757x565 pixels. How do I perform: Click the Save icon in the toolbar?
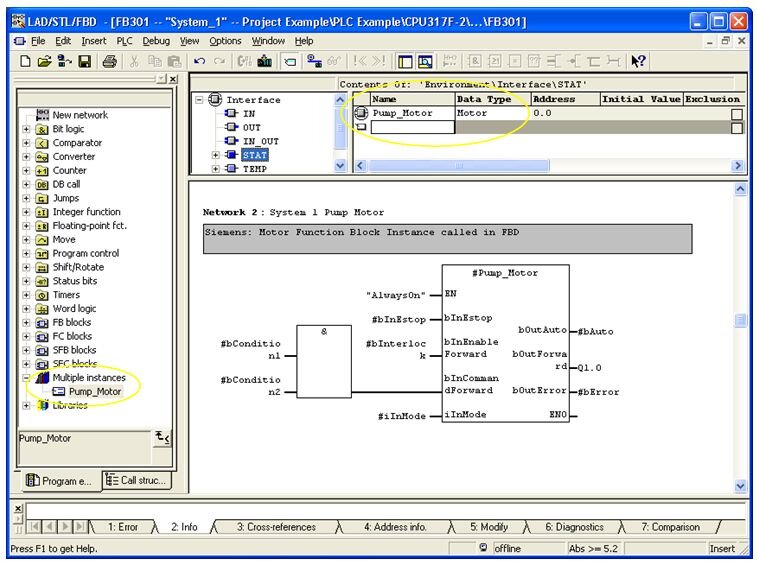(84, 62)
